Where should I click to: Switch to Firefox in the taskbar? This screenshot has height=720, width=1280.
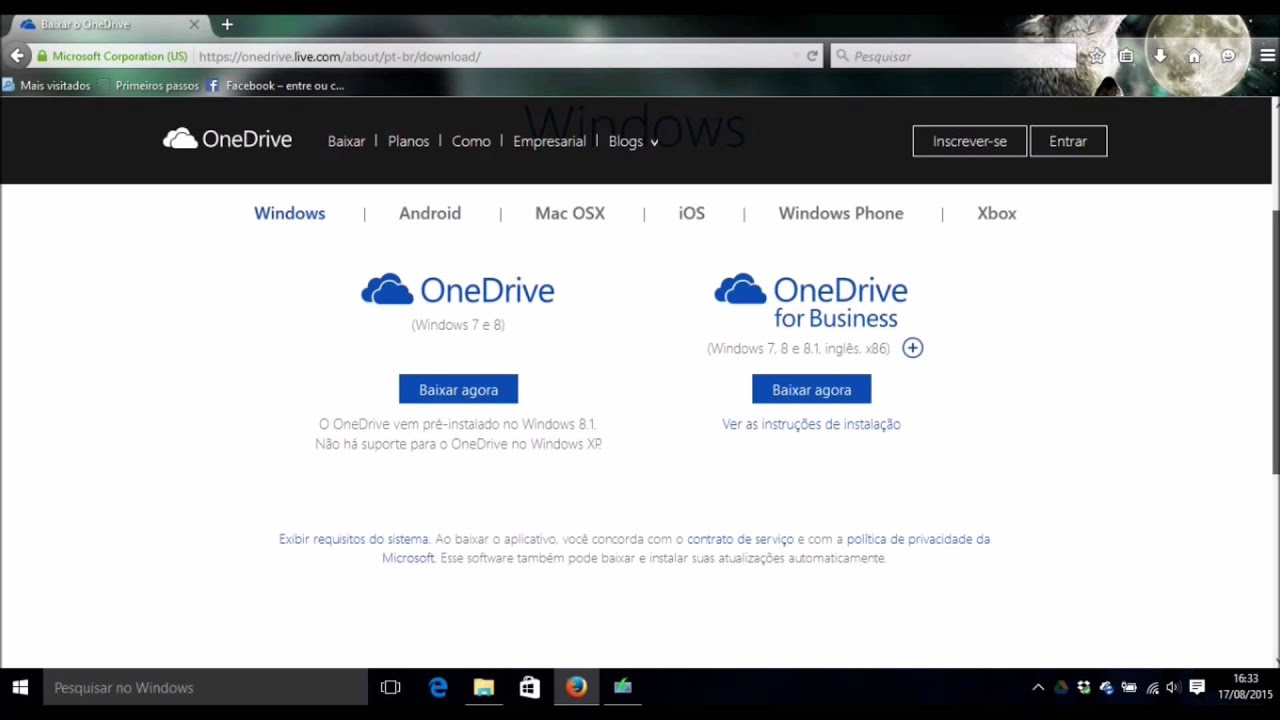pos(576,688)
